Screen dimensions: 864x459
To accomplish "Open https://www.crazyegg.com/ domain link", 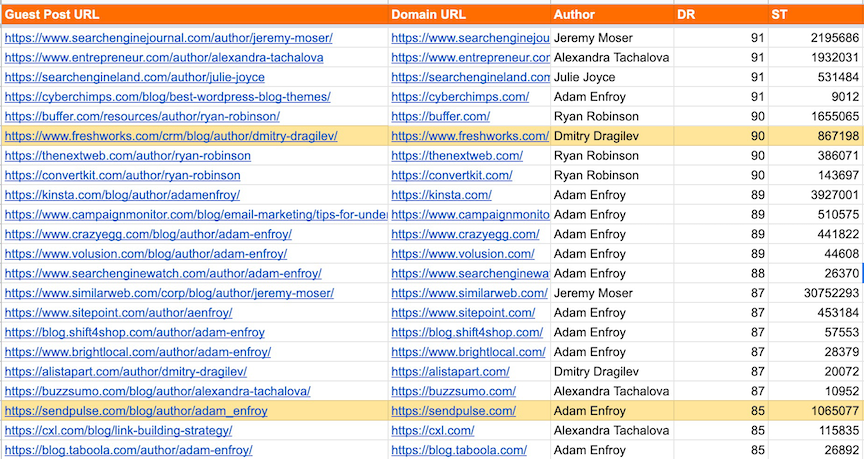I will pos(466,235).
